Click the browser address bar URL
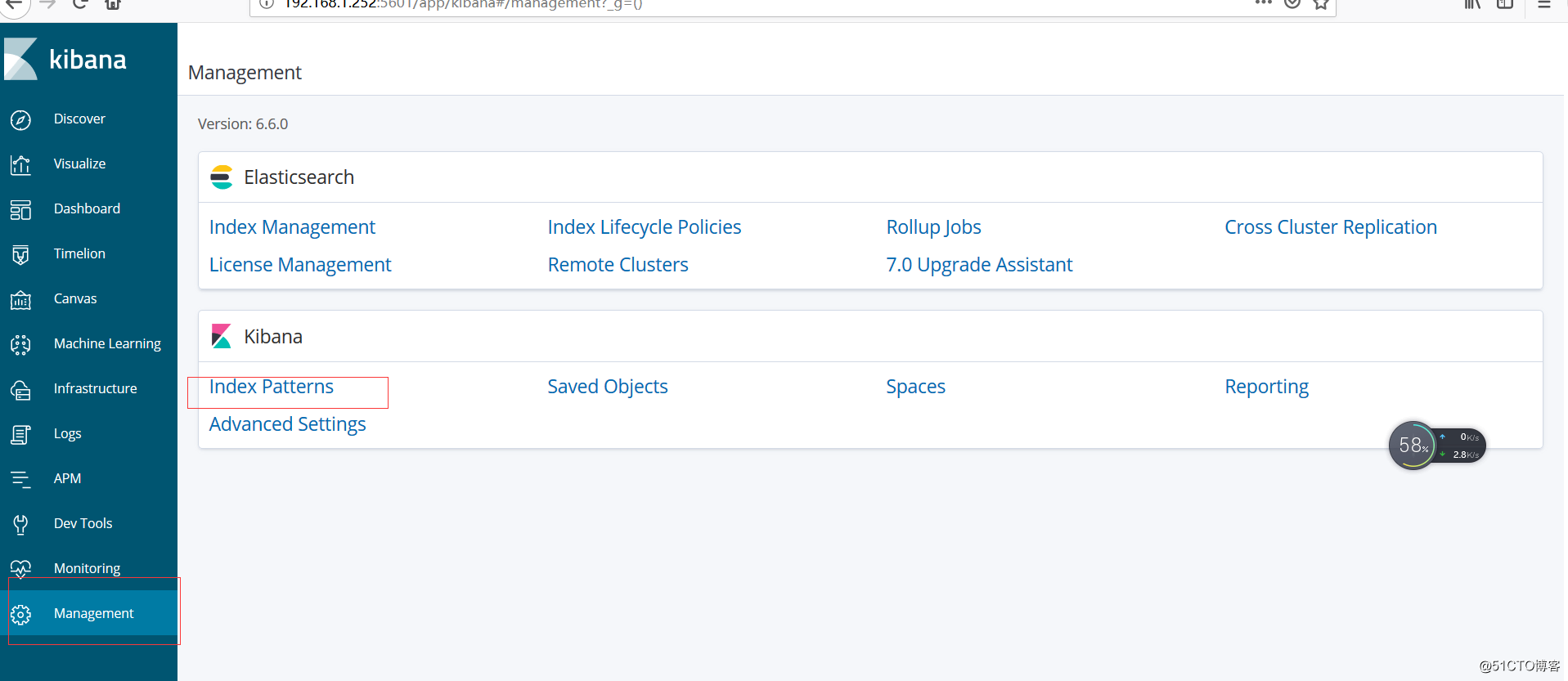 pos(463,4)
